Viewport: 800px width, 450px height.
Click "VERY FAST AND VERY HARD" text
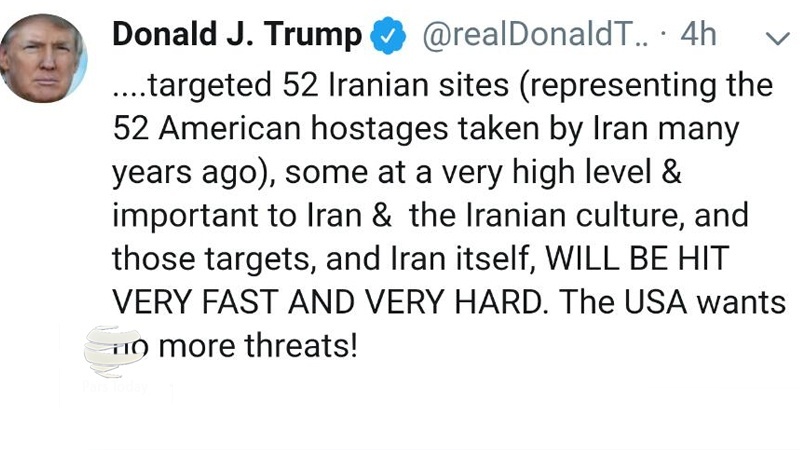tap(328, 303)
